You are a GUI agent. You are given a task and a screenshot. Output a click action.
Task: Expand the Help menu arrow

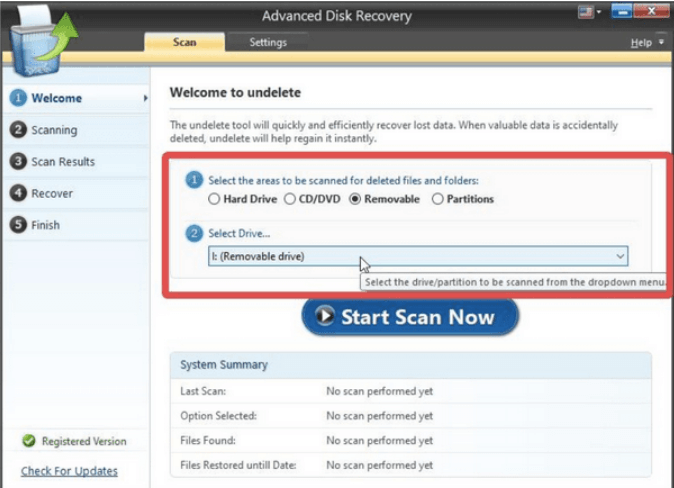pos(662,43)
